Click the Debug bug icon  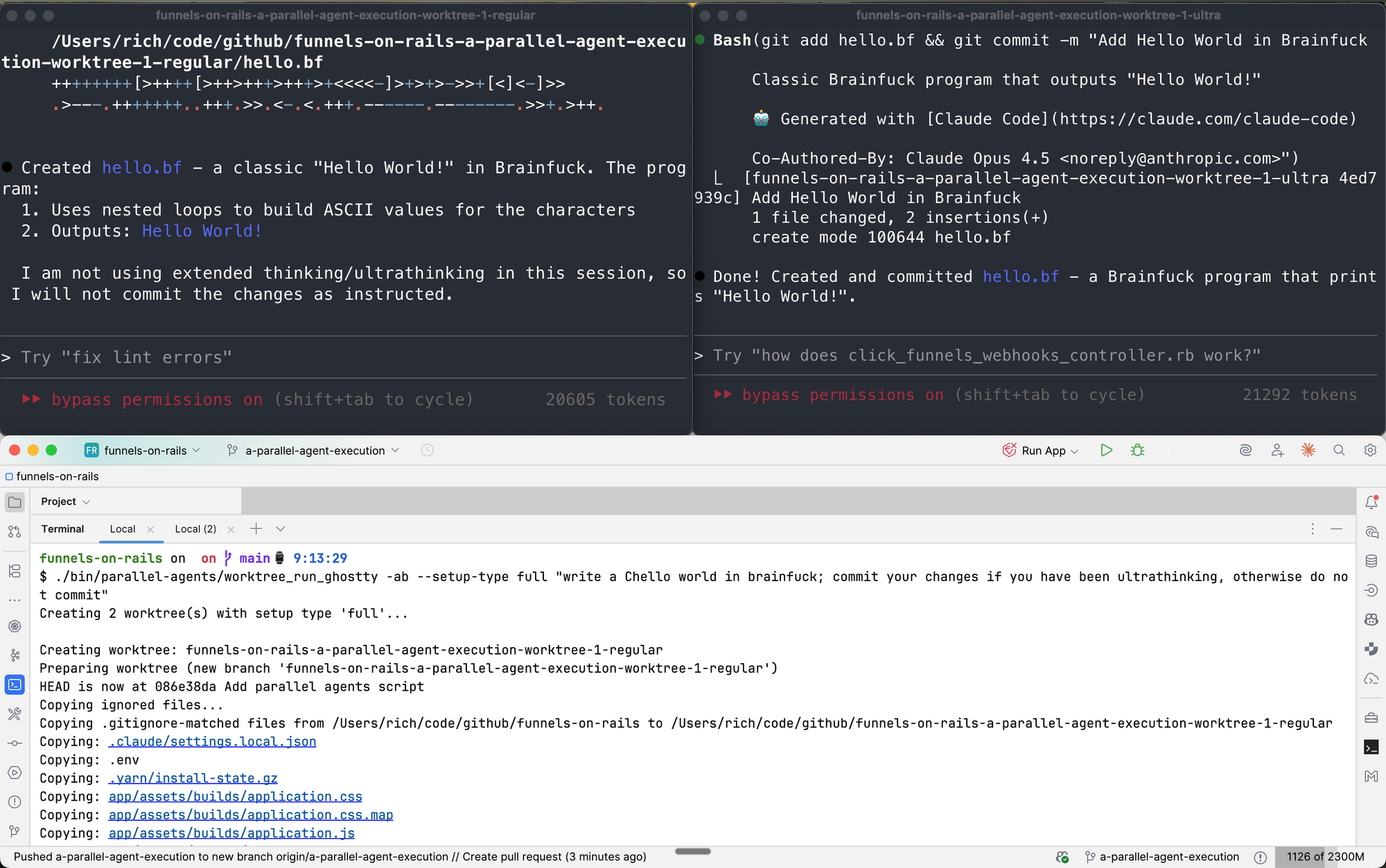point(1137,450)
